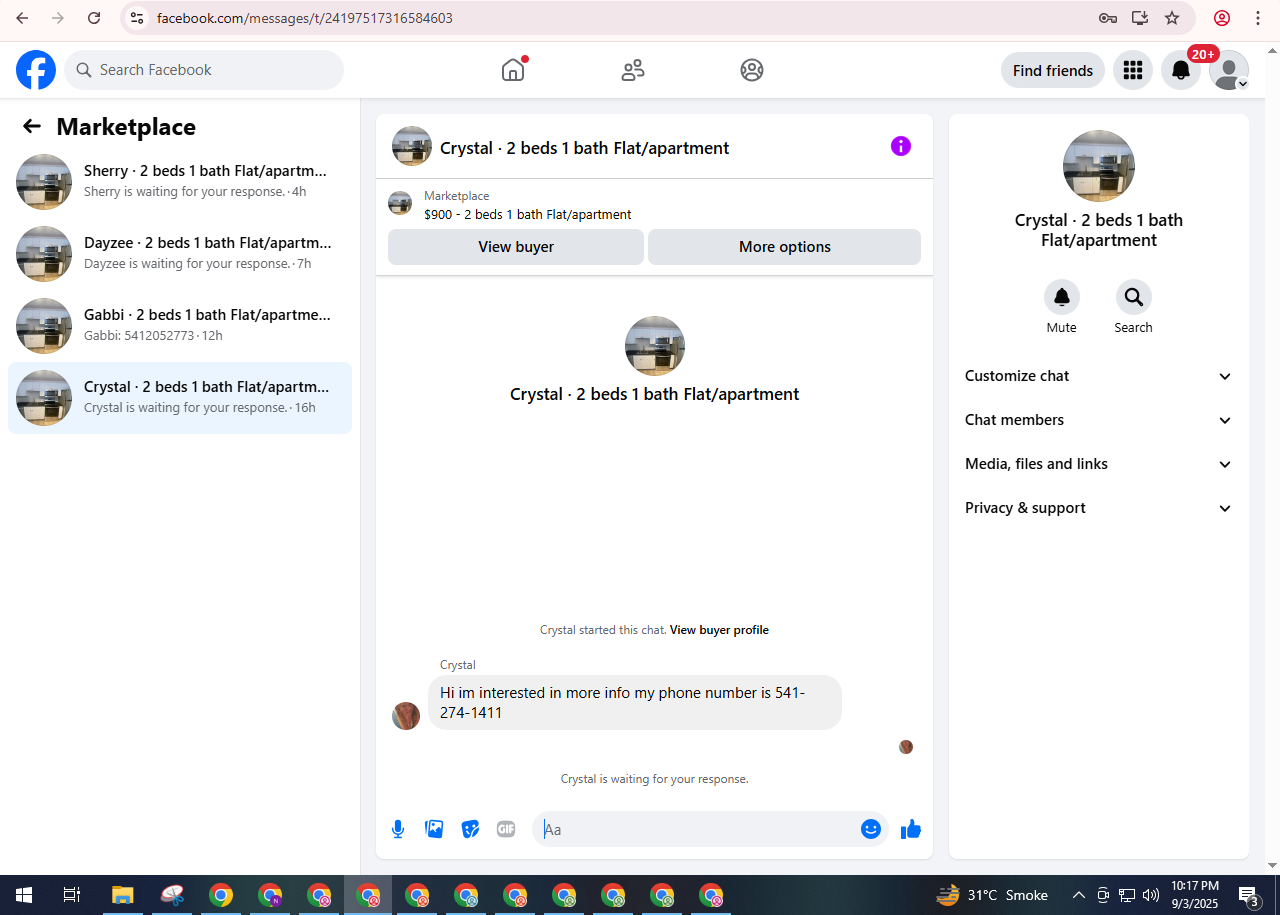Open Task View on taskbar
This screenshot has height=915, width=1280.
(x=72, y=895)
